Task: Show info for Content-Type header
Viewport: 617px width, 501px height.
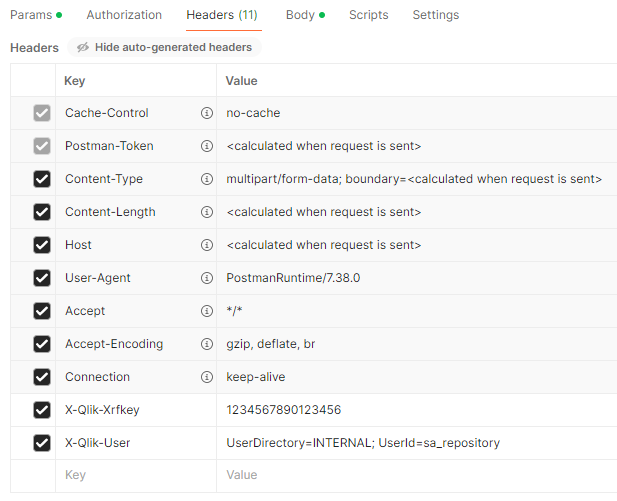Action: pos(207,179)
